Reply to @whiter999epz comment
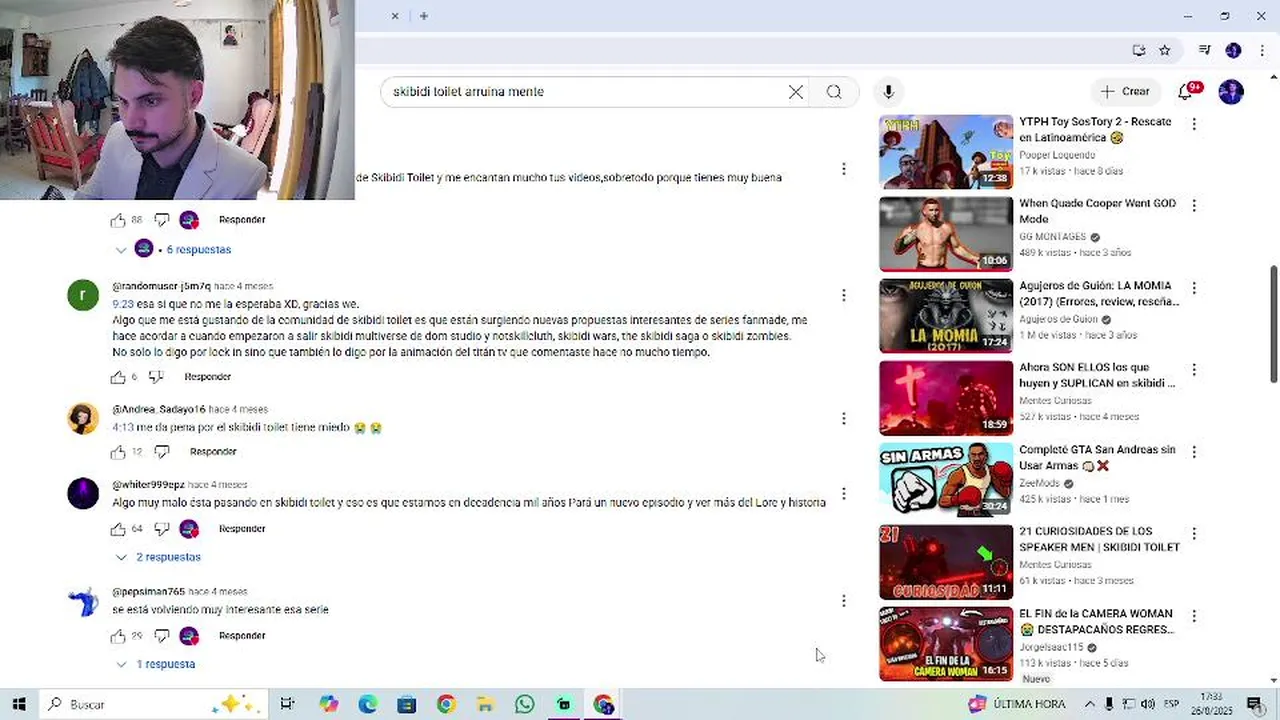The height and width of the screenshot is (720, 1280). tap(242, 529)
